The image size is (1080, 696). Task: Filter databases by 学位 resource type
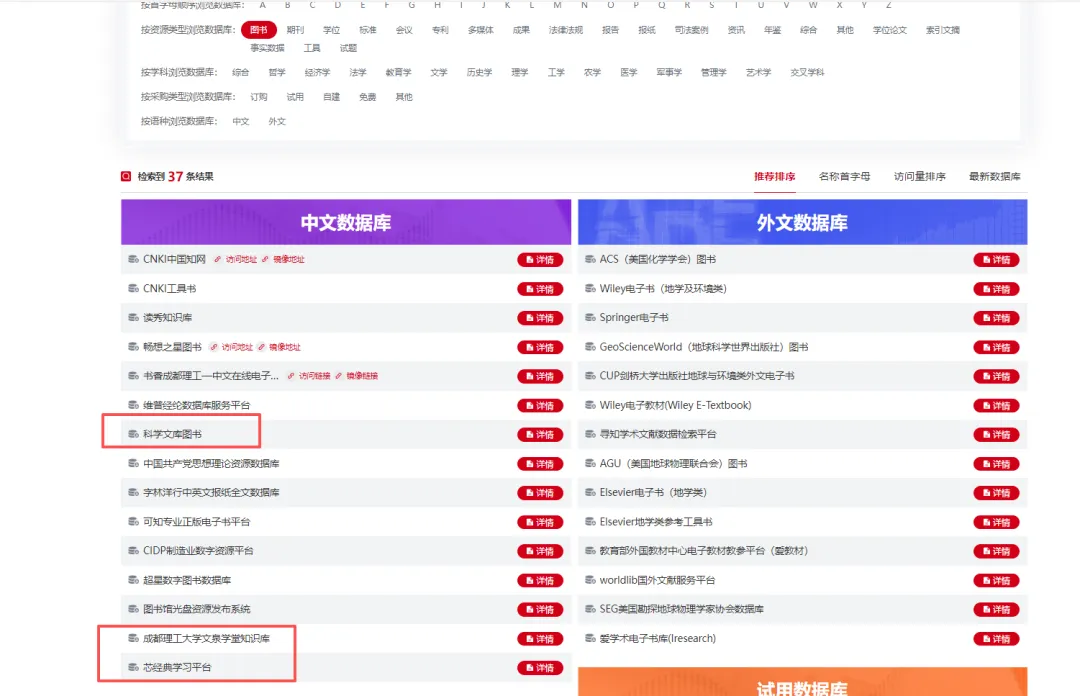[331, 30]
